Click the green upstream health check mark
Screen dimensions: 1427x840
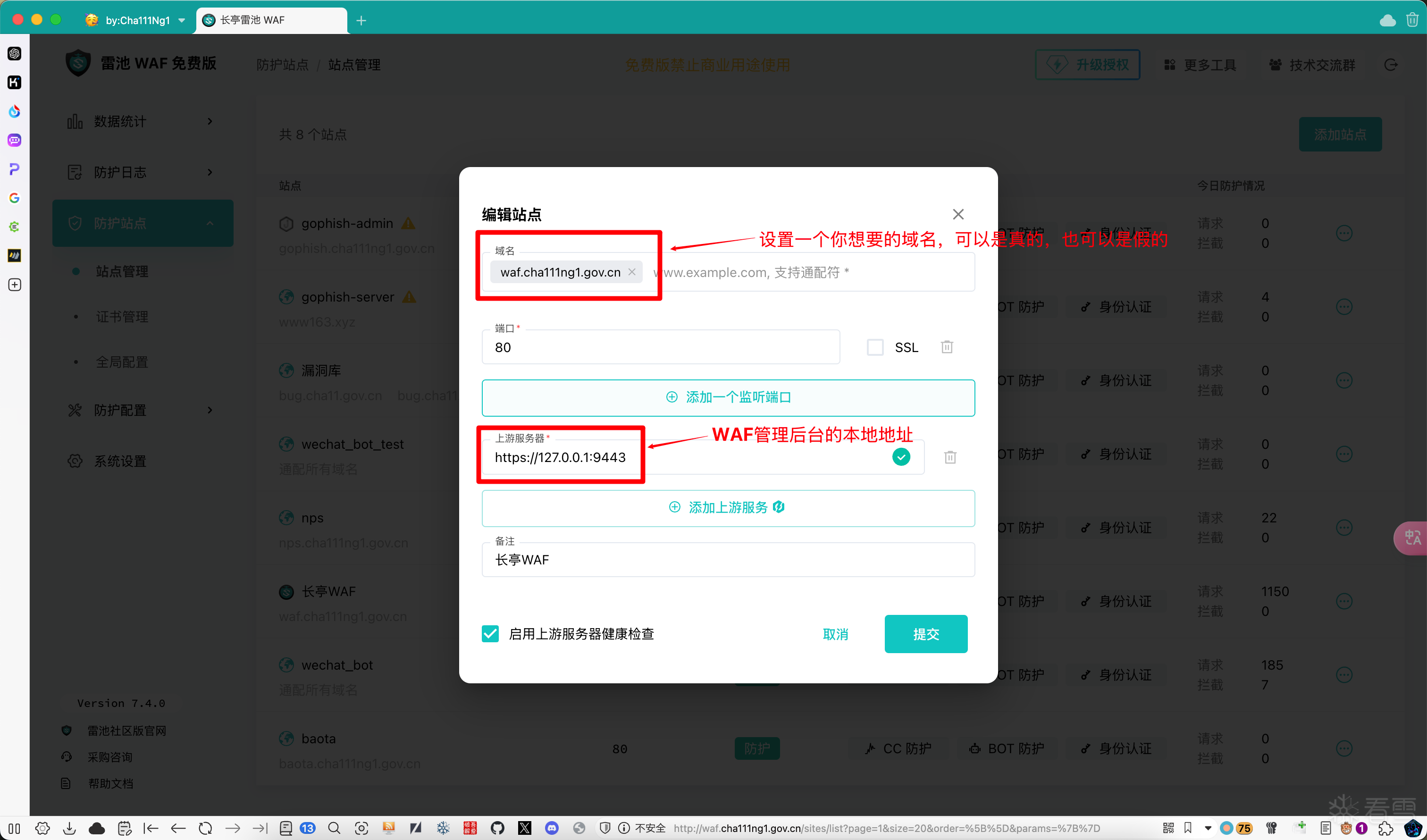901,456
